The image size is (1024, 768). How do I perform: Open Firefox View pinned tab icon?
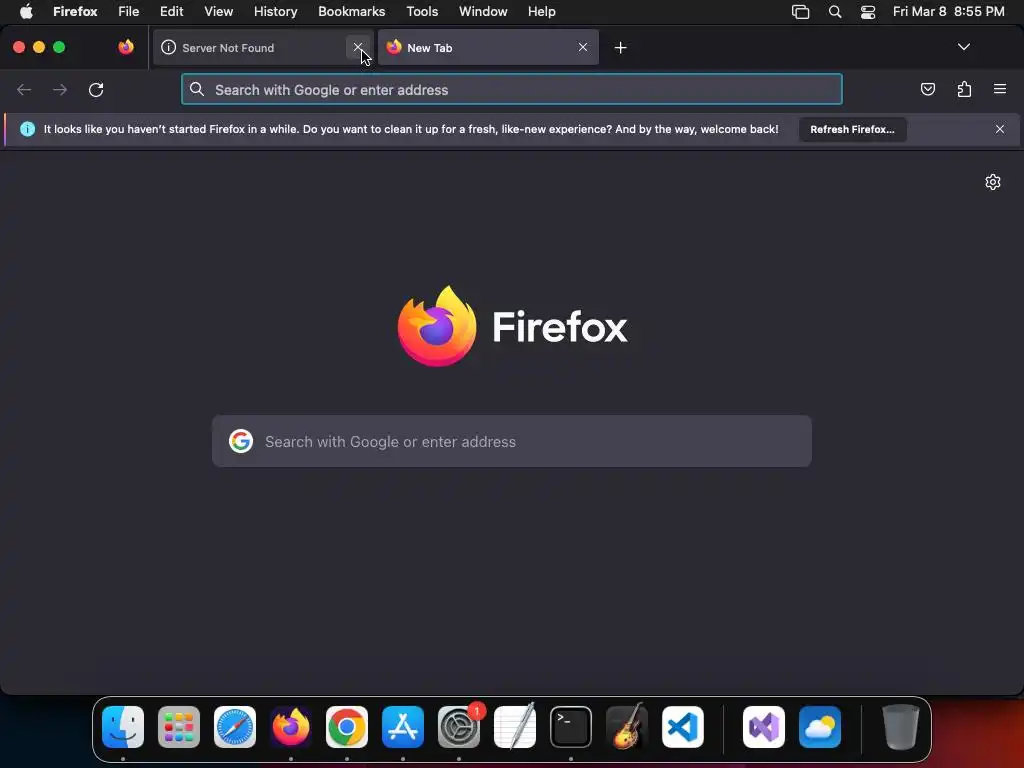pos(126,47)
